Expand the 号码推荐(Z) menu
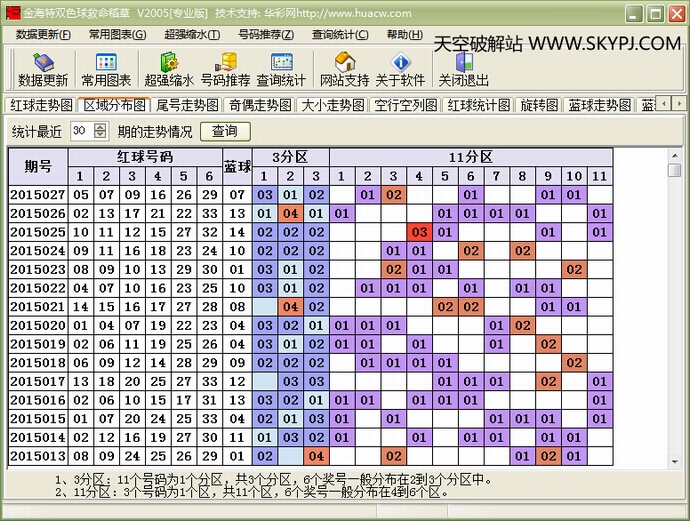690x521 pixels. tap(267, 34)
